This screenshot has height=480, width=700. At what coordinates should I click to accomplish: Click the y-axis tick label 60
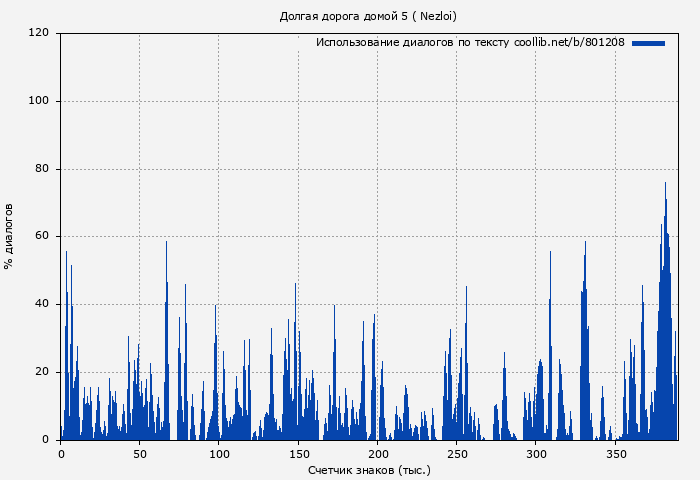(42, 237)
